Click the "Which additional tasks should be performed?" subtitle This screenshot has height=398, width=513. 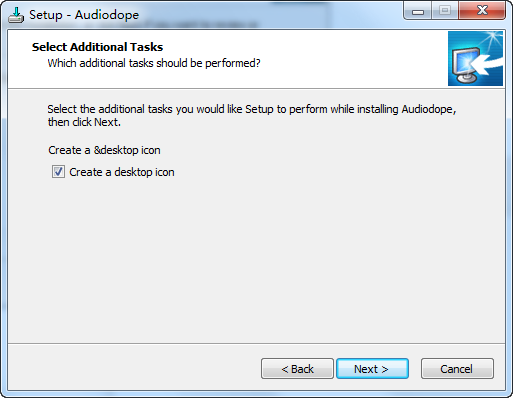(154, 63)
